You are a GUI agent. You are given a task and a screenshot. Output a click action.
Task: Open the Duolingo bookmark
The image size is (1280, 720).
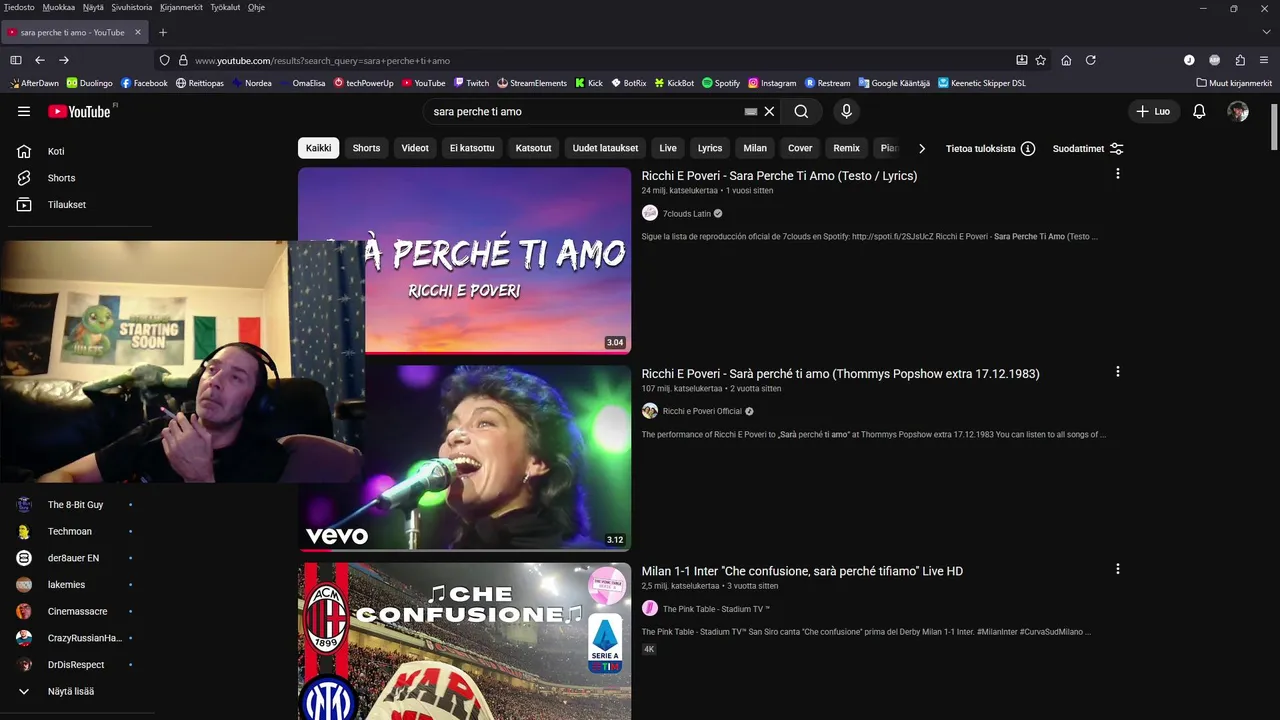point(90,83)
